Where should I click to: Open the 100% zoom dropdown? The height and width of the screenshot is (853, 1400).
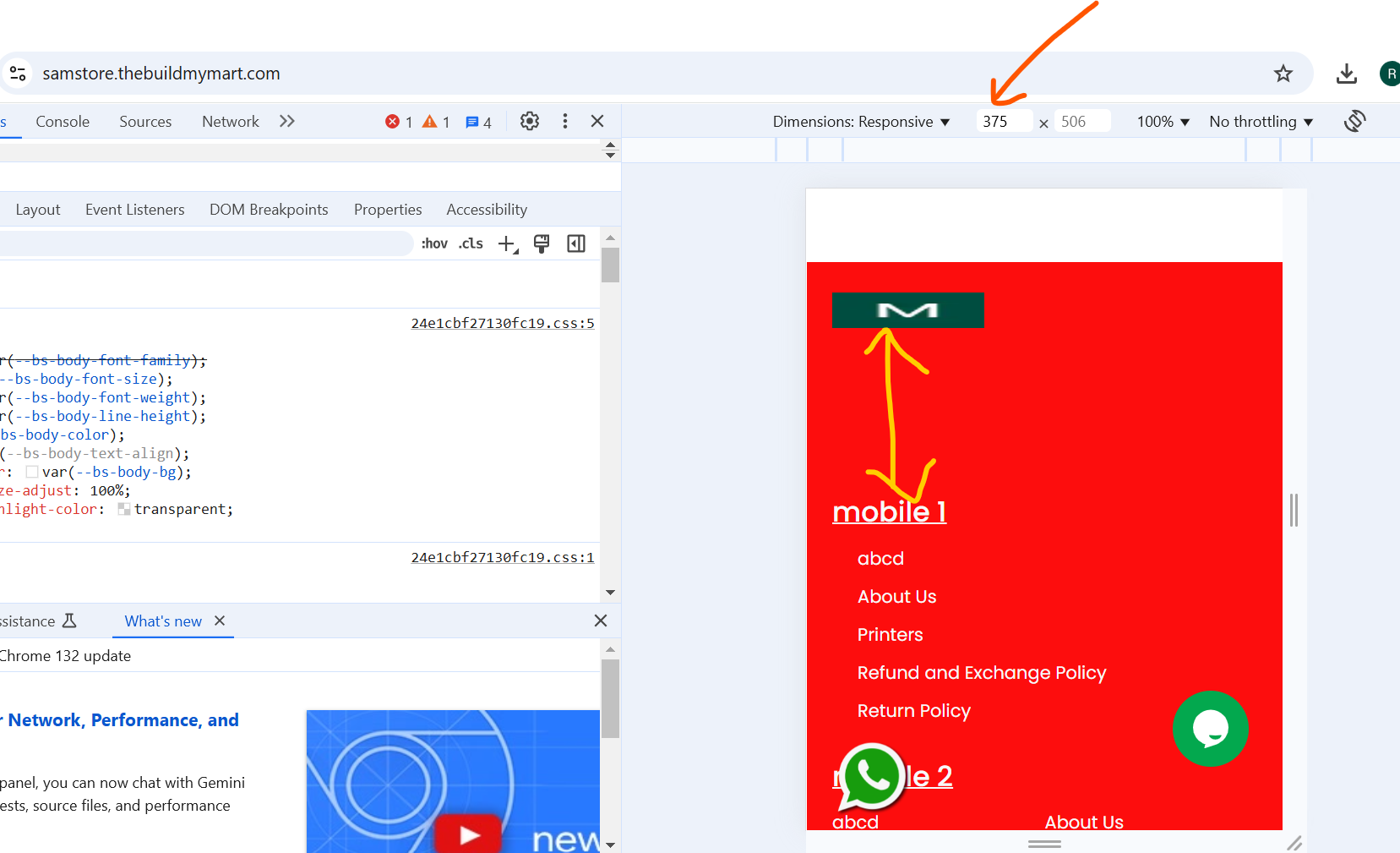tap(1163, 122)
